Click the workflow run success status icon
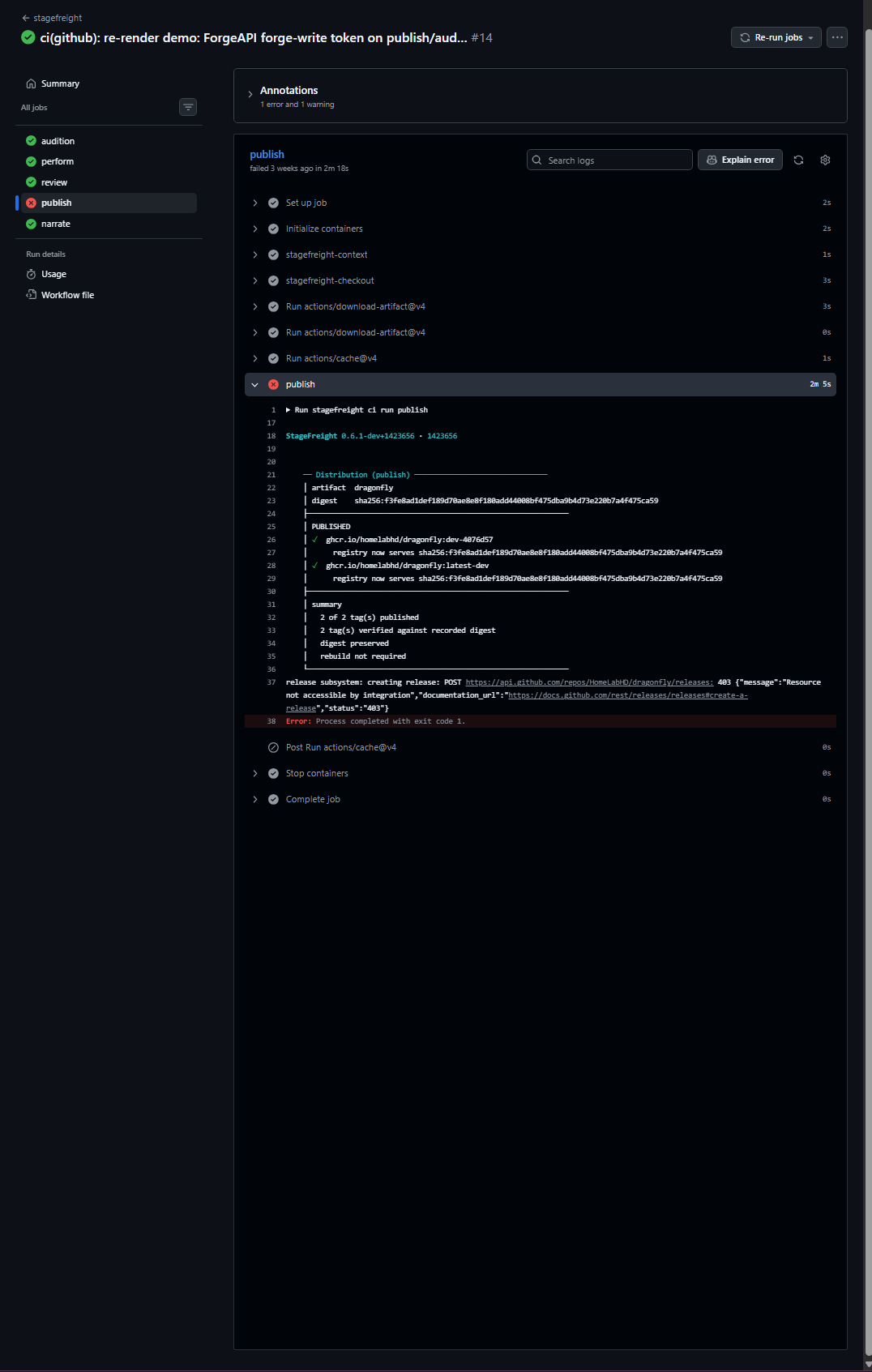The image size is (872, 1372). pos(28,37)
